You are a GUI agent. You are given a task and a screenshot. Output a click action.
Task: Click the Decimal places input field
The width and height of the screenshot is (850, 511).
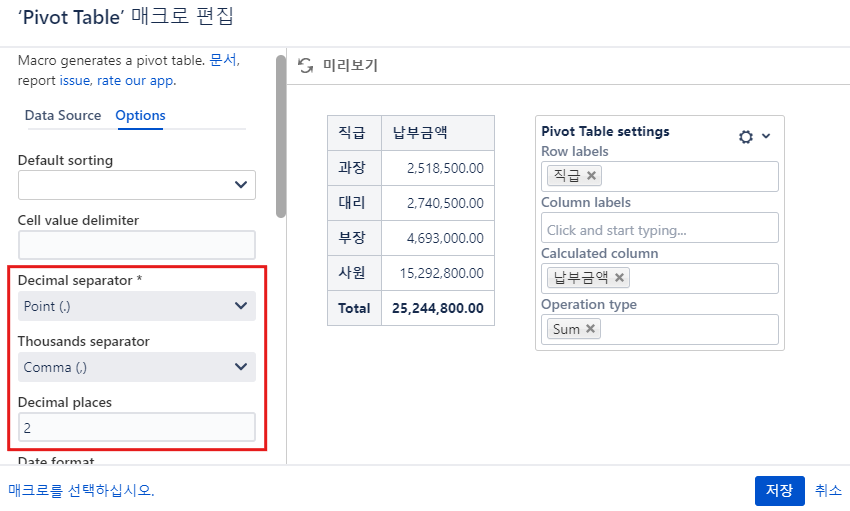(x=137, y=428)
